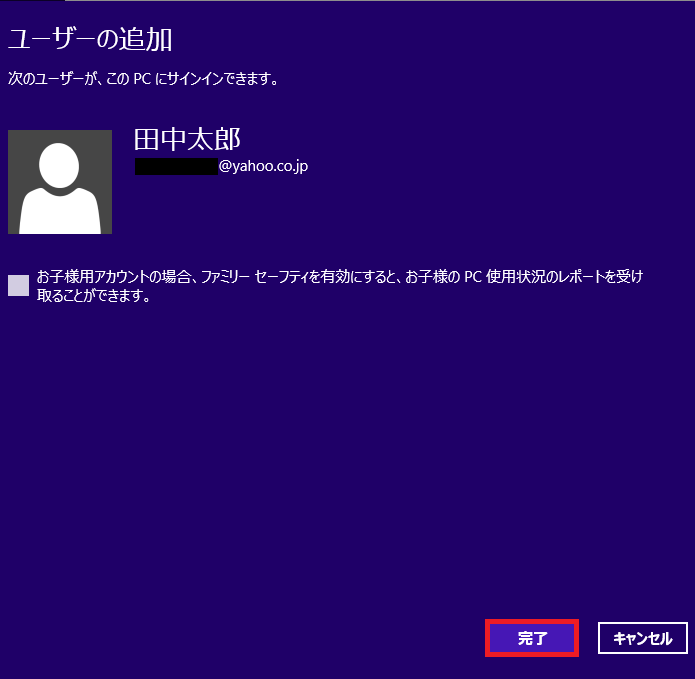This screenshot has height=679, width=695.
Task: Click the @yahoo.co.jp email address
Action: 221,166
